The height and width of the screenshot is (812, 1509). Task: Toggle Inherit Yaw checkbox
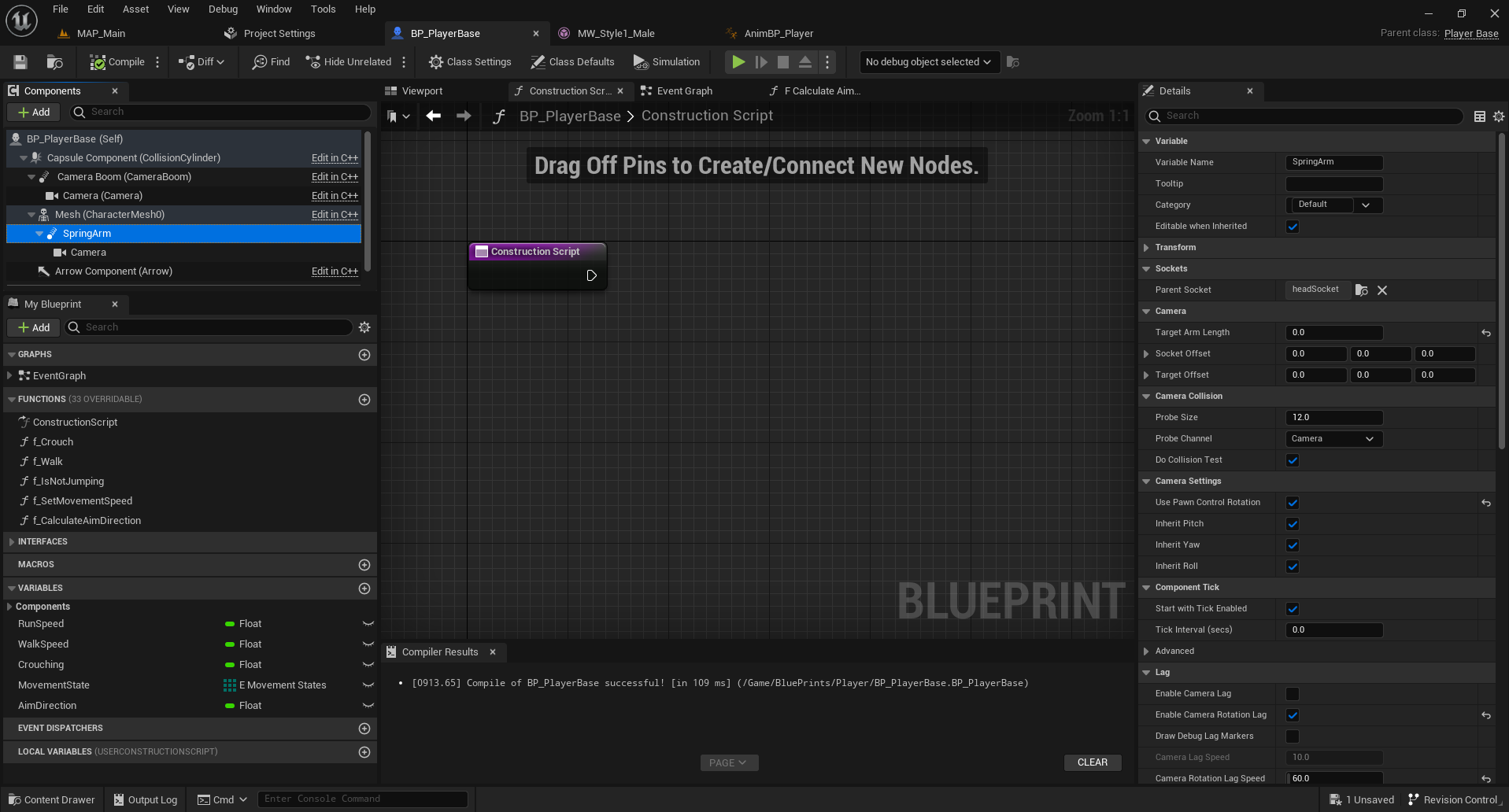1293,545
